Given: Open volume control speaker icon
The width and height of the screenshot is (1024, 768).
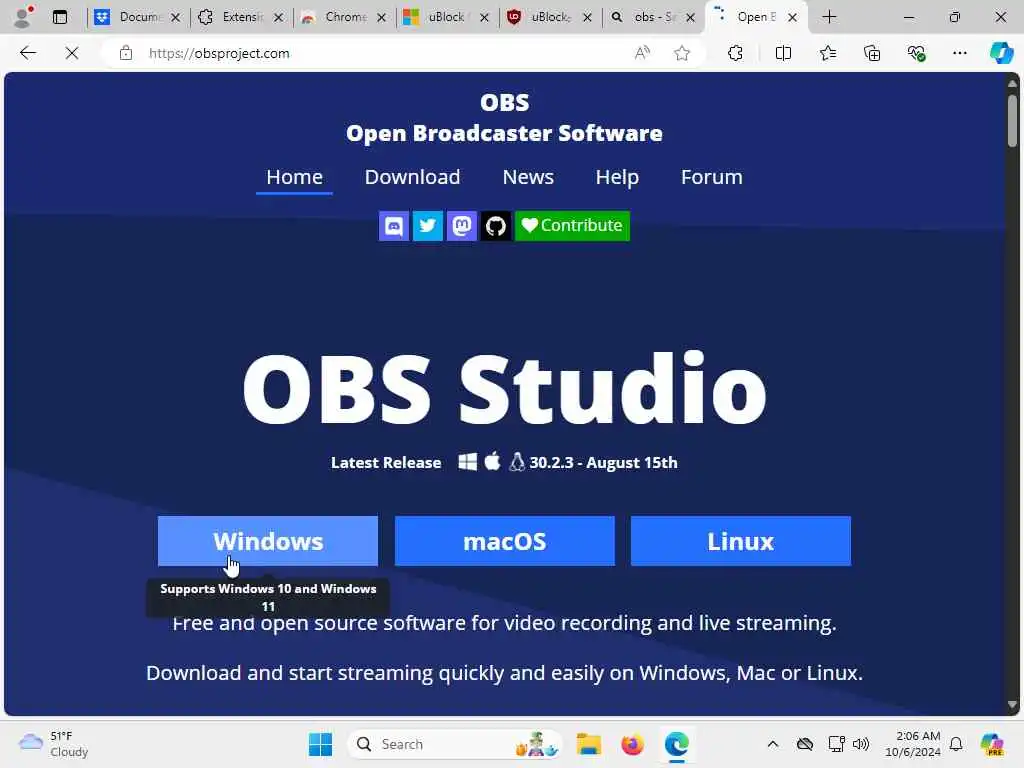Looking at the screenshot, I should 861,744.
